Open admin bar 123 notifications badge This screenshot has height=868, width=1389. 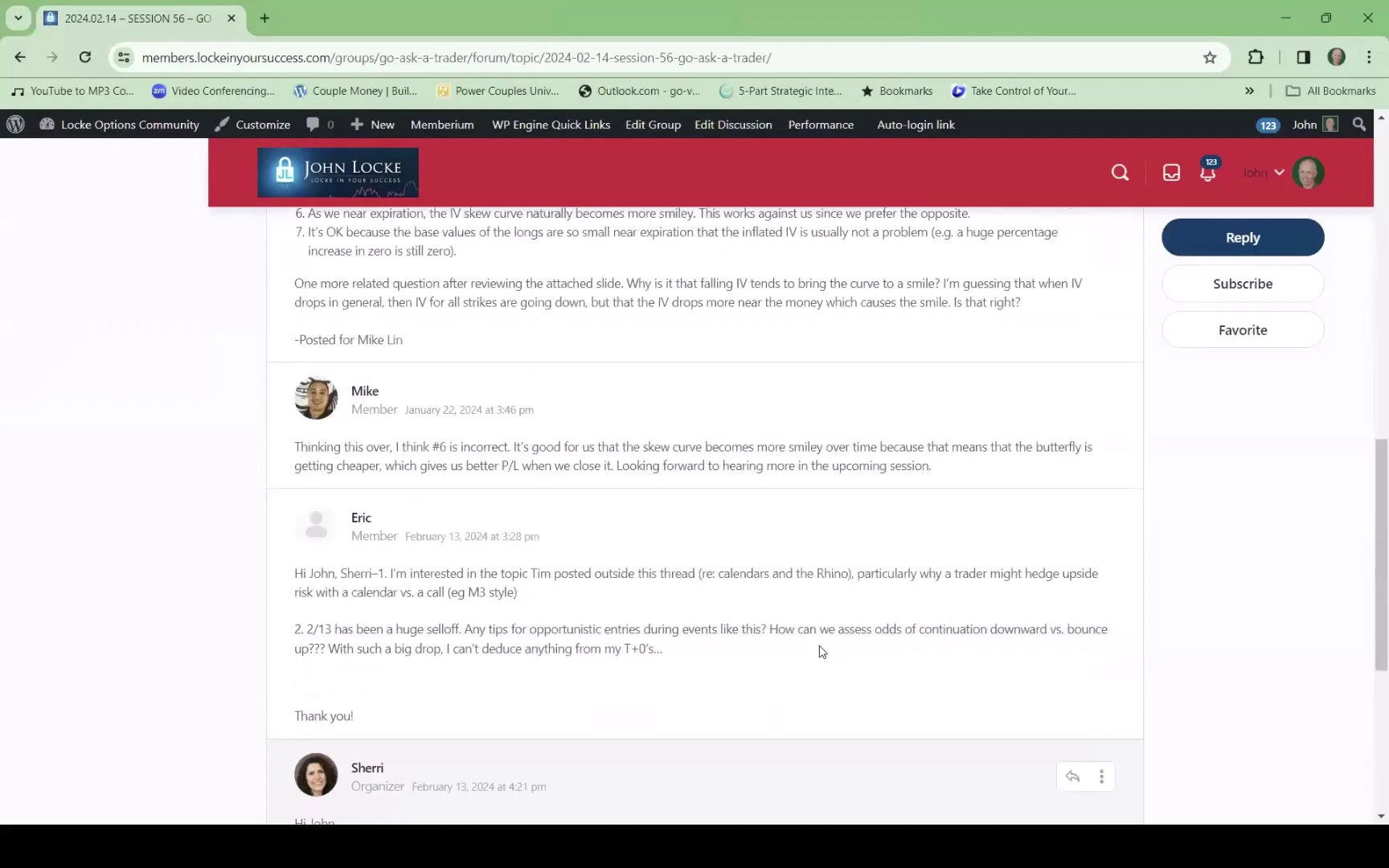[x=1268, y=125]
